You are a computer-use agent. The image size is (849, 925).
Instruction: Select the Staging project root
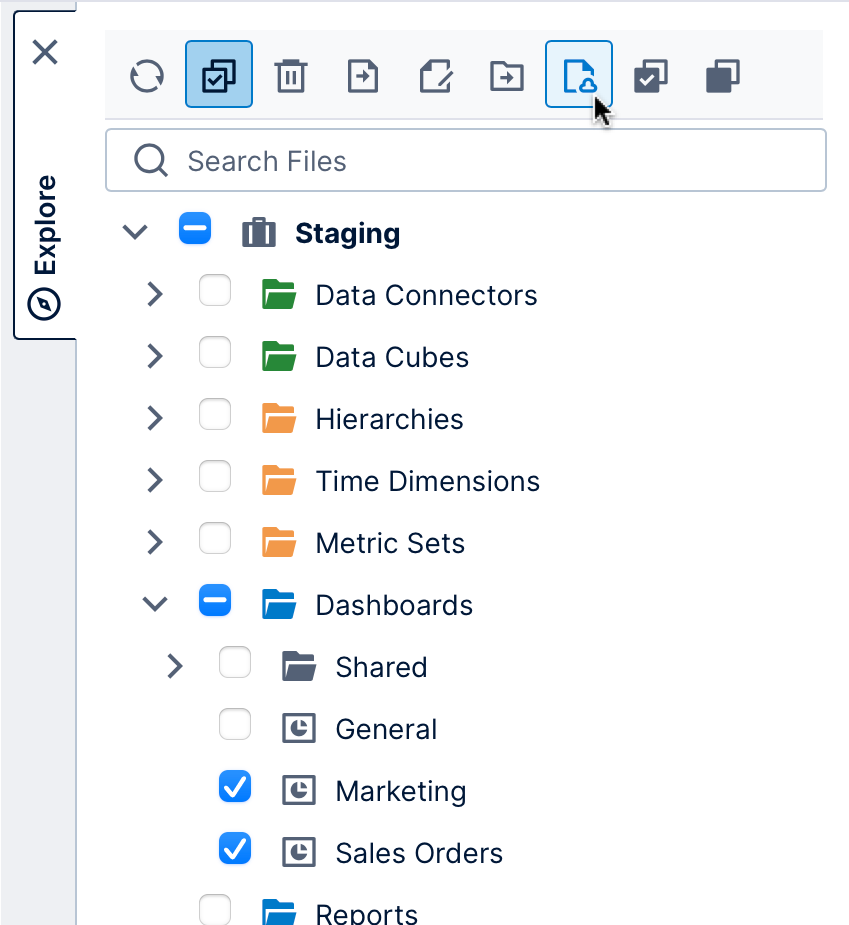347,232
